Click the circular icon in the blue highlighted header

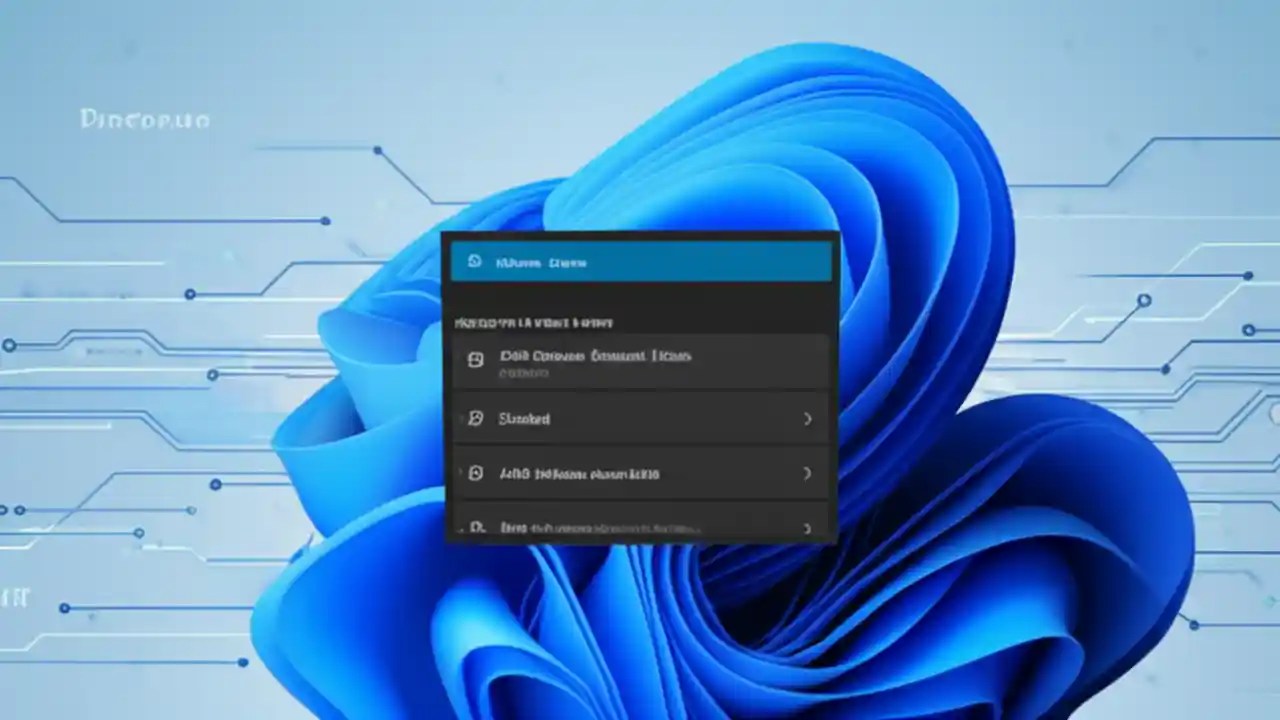pyautogui.click(x=474, y=262)
